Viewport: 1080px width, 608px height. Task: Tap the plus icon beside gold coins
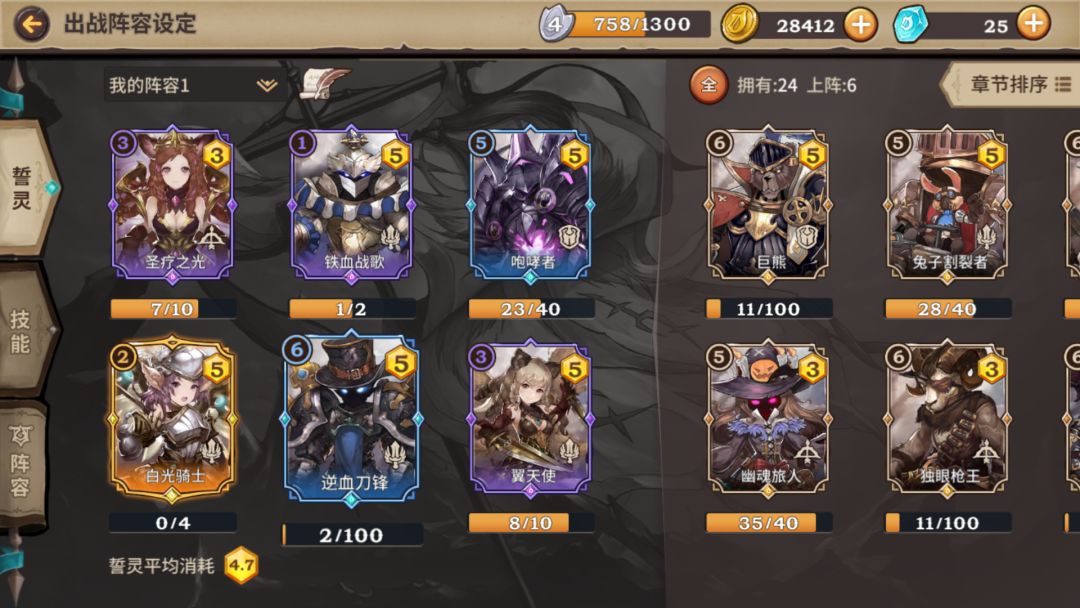(860, 25)
